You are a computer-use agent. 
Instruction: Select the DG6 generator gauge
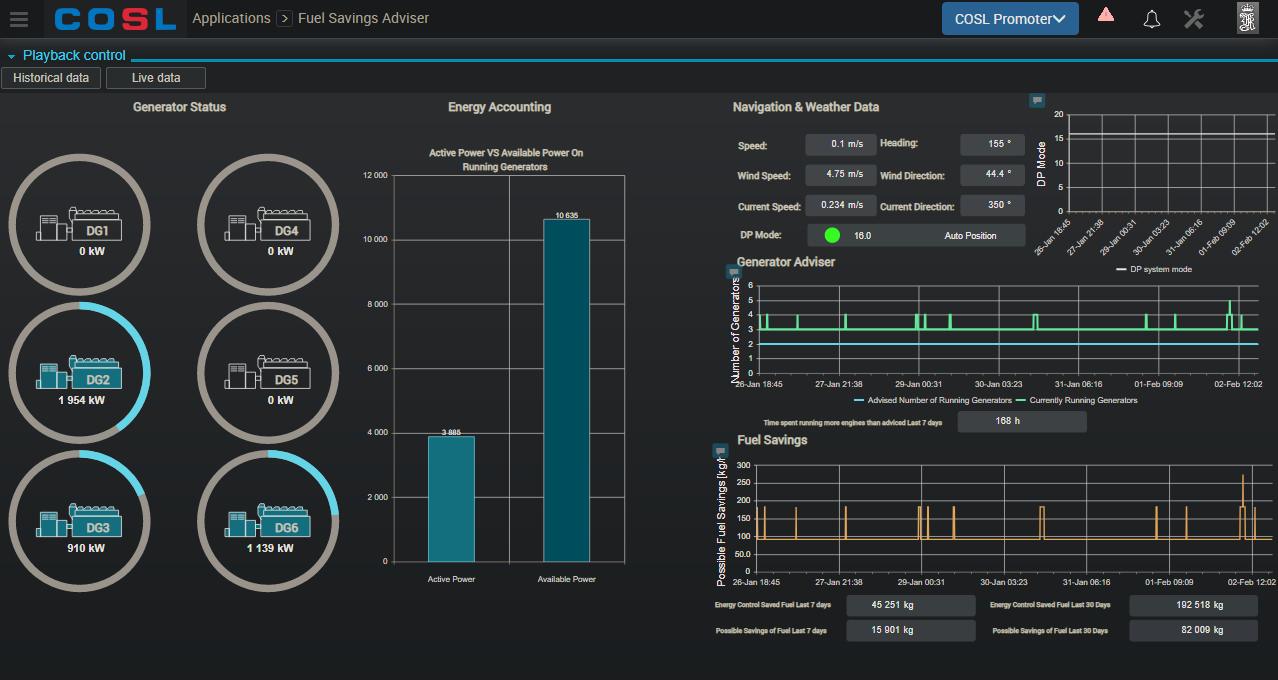point(269,521)
